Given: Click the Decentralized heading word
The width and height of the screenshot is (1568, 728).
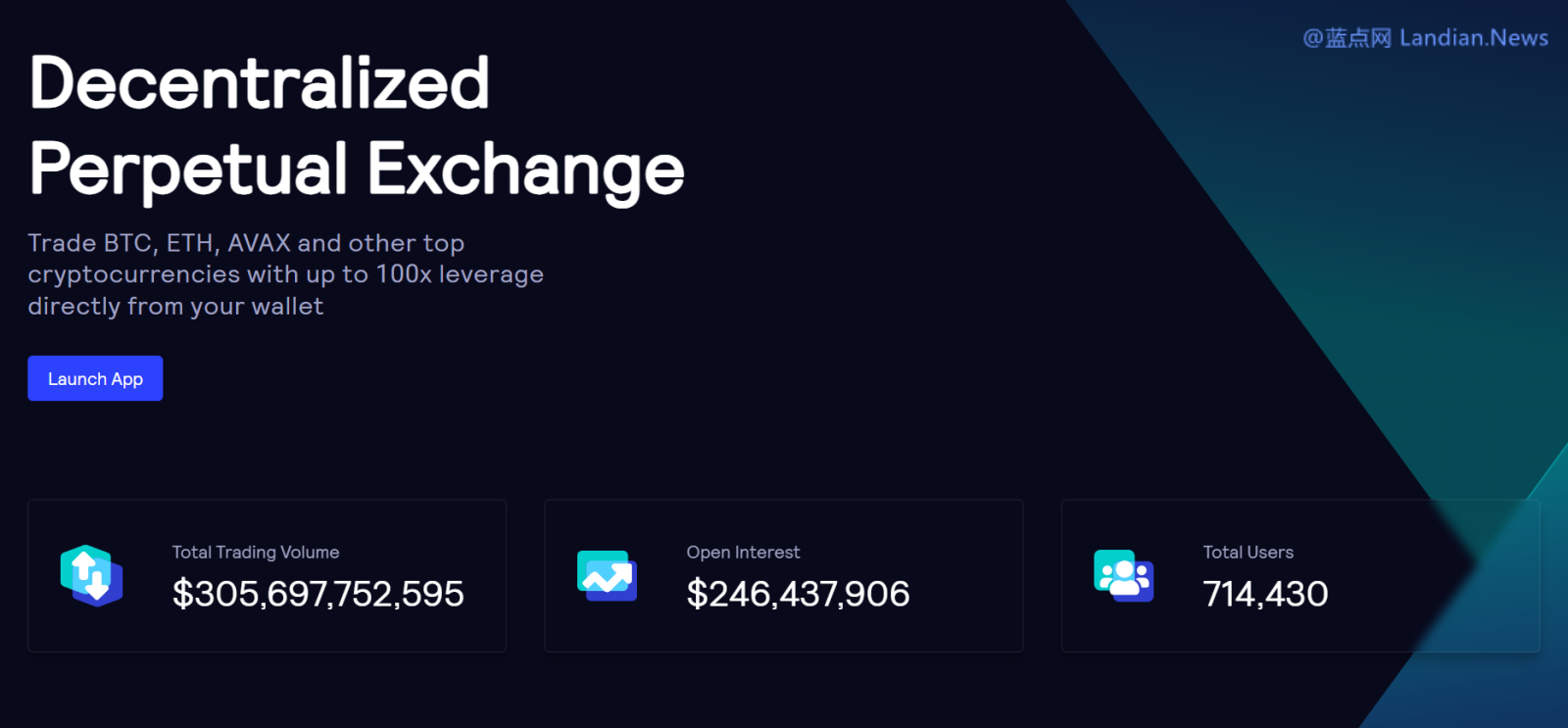Looking at the screenshot, I should [x=260, y=82].
